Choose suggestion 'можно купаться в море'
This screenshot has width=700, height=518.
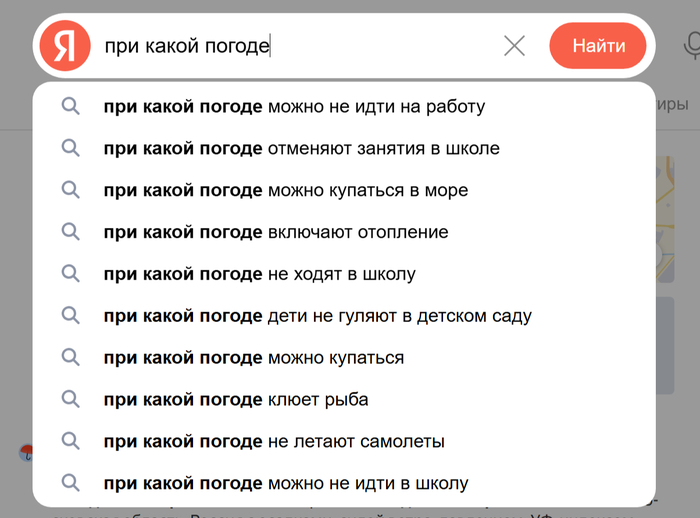(x=286, y=190)
